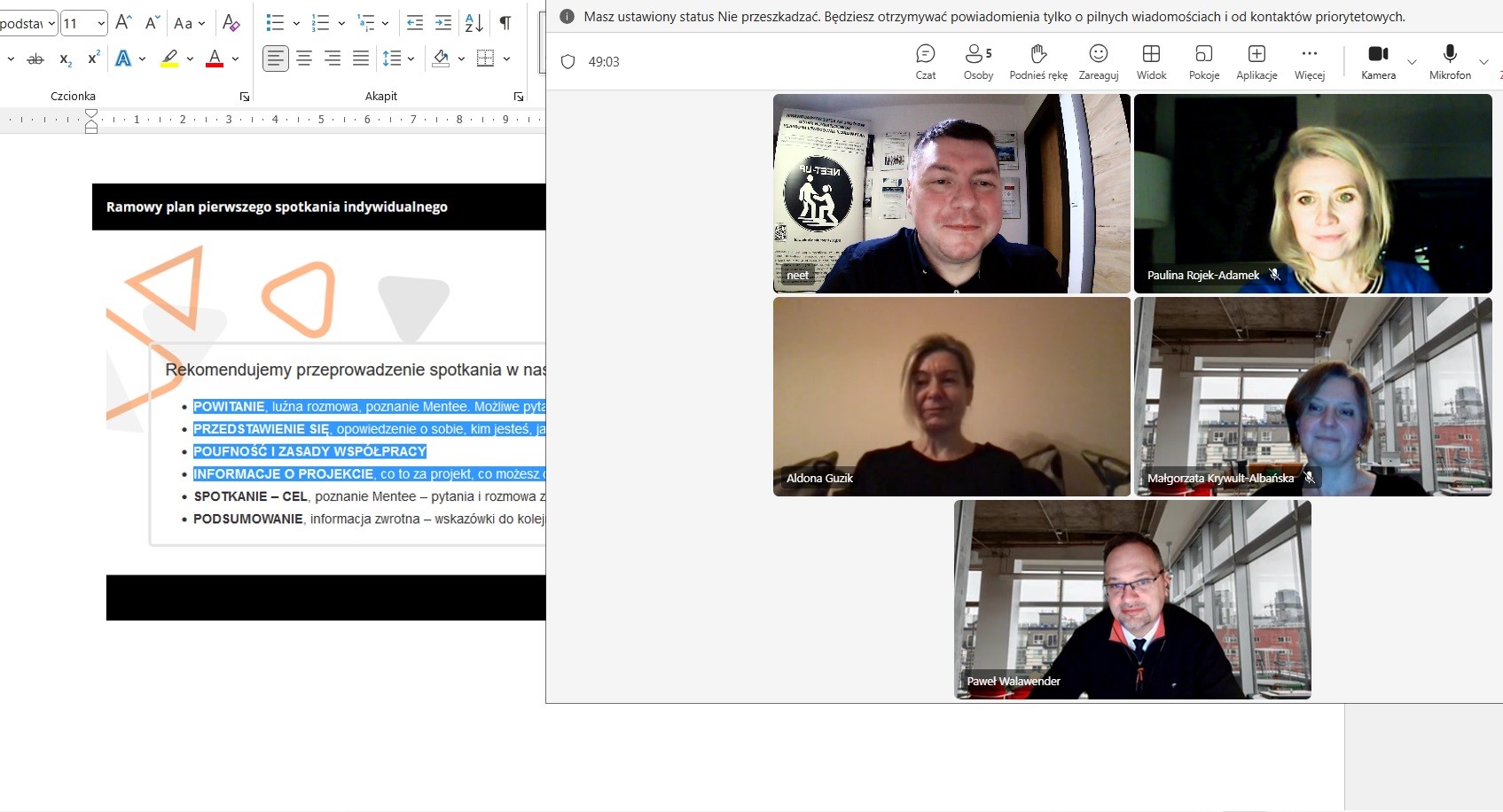Click Podnieś rękę to raise hand
The height and width of the screenshot is (812, 1503).
coord(1038,62)
